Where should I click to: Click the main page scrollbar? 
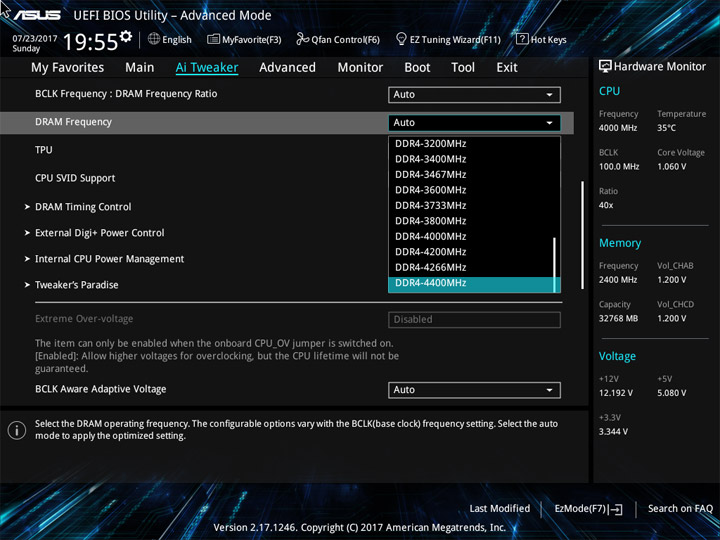(583, 235)
